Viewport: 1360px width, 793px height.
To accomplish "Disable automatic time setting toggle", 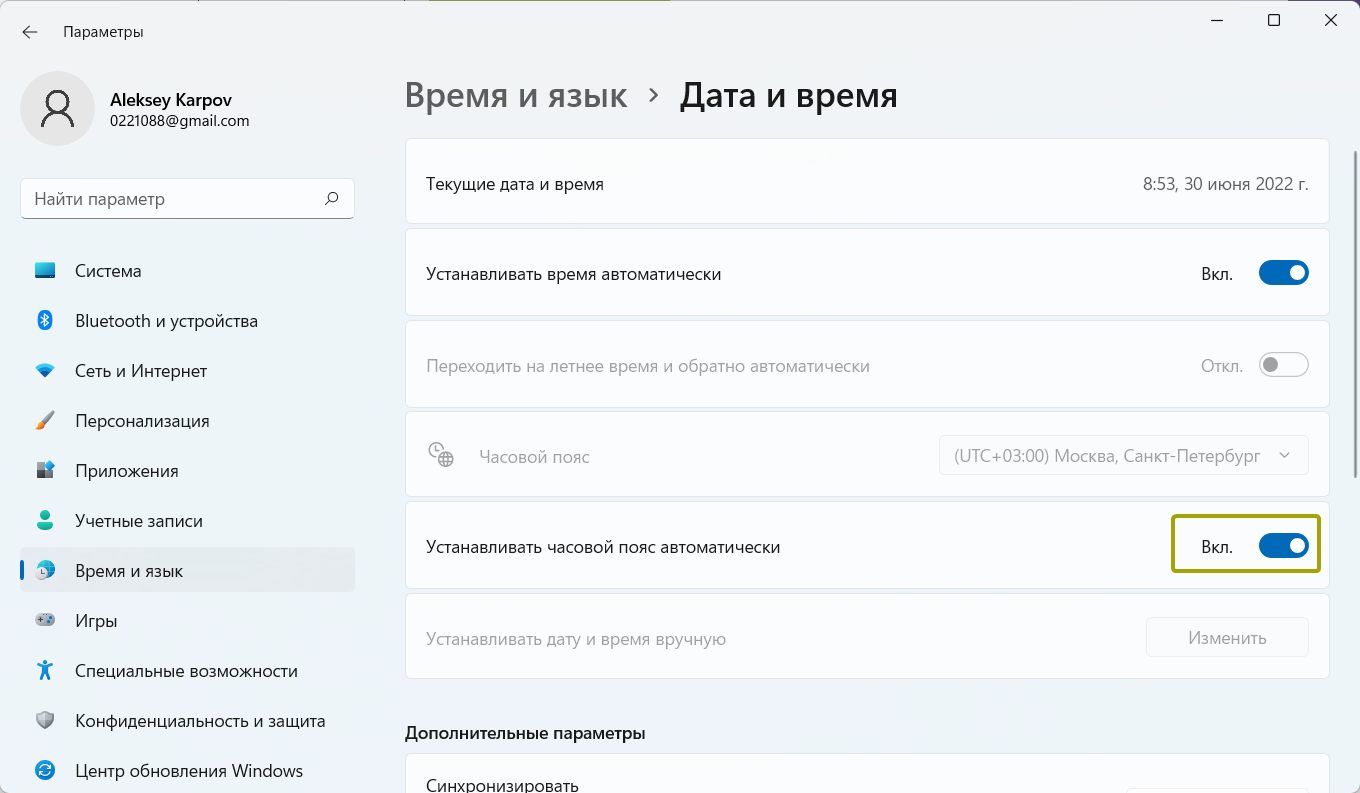I will click(x=1283, y=273).
